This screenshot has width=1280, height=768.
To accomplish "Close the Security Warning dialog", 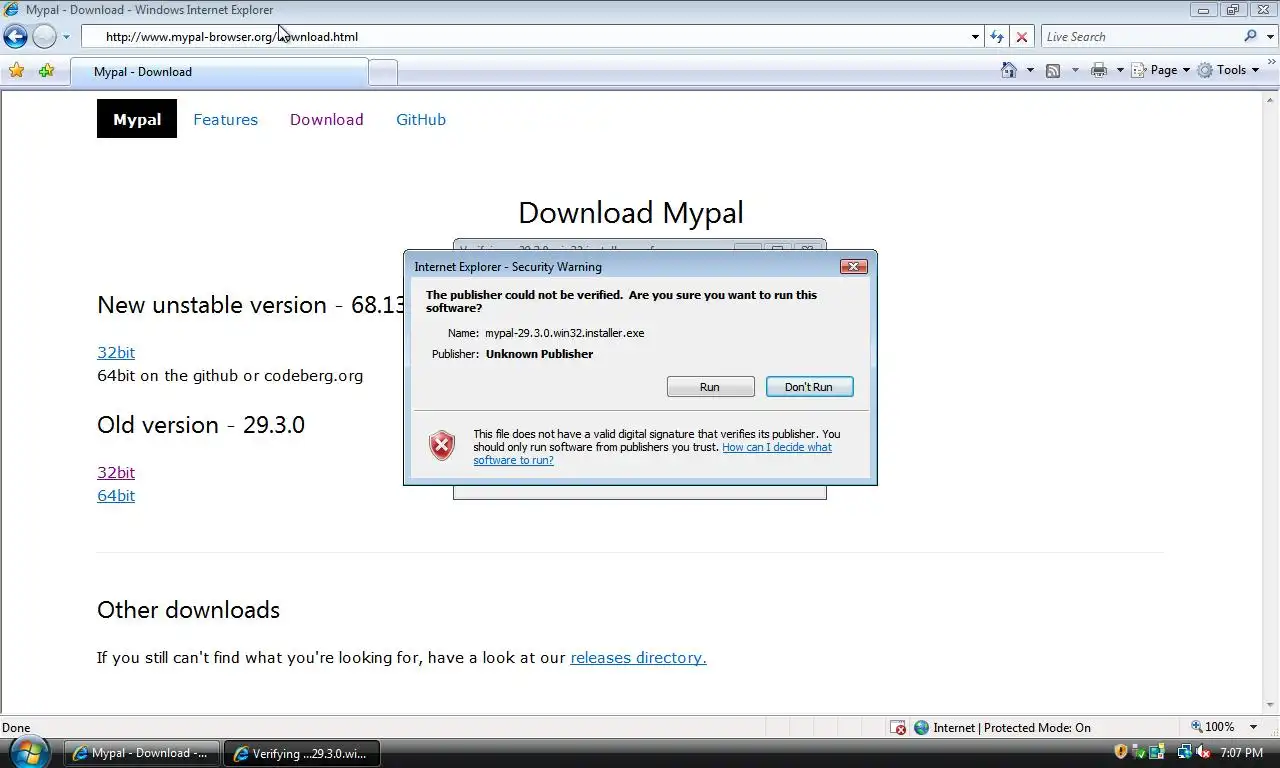I will (x=853, y=266).
